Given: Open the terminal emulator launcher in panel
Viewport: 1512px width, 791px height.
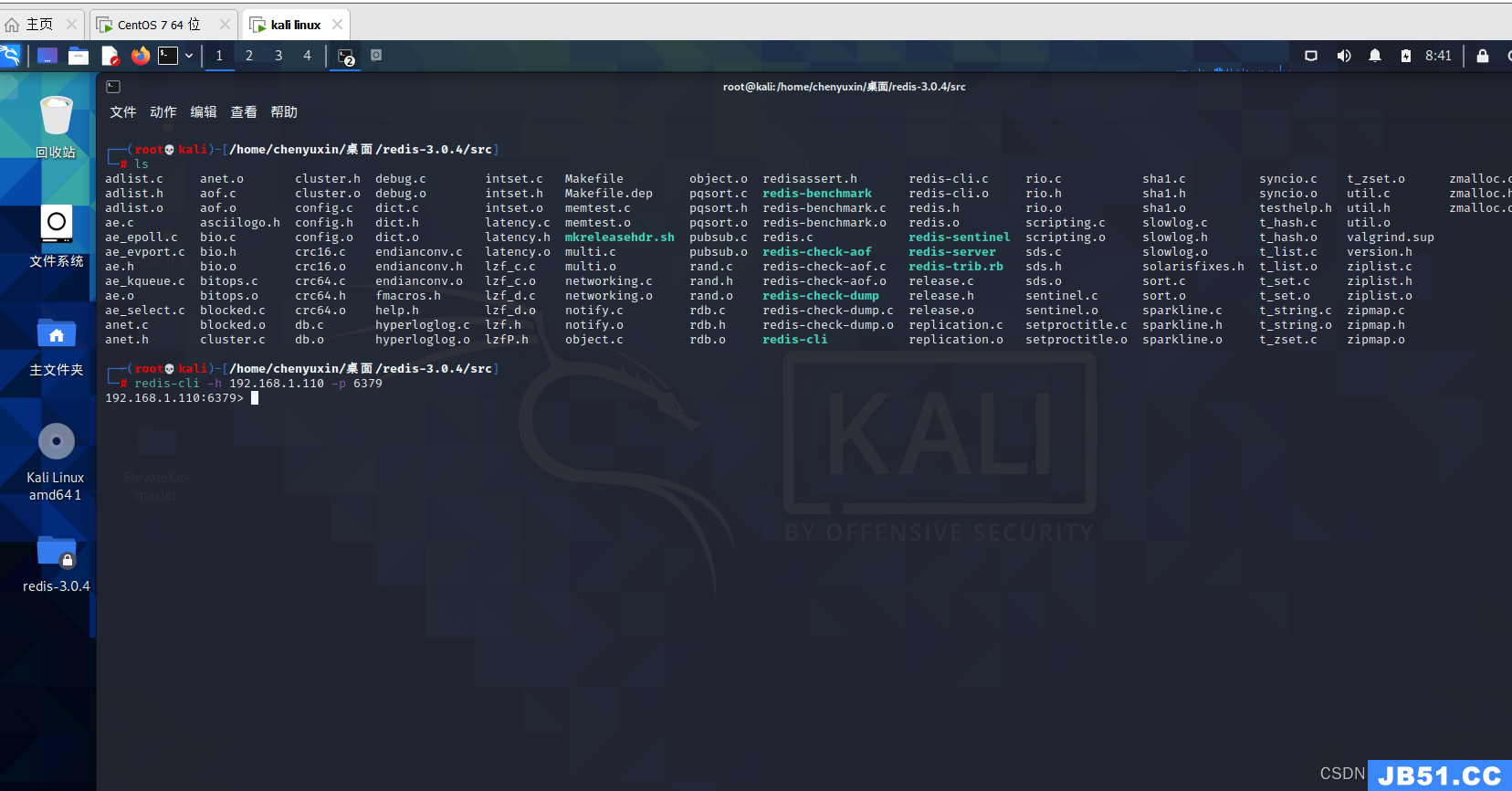Looking at the screenshot, I should [168, 56].
